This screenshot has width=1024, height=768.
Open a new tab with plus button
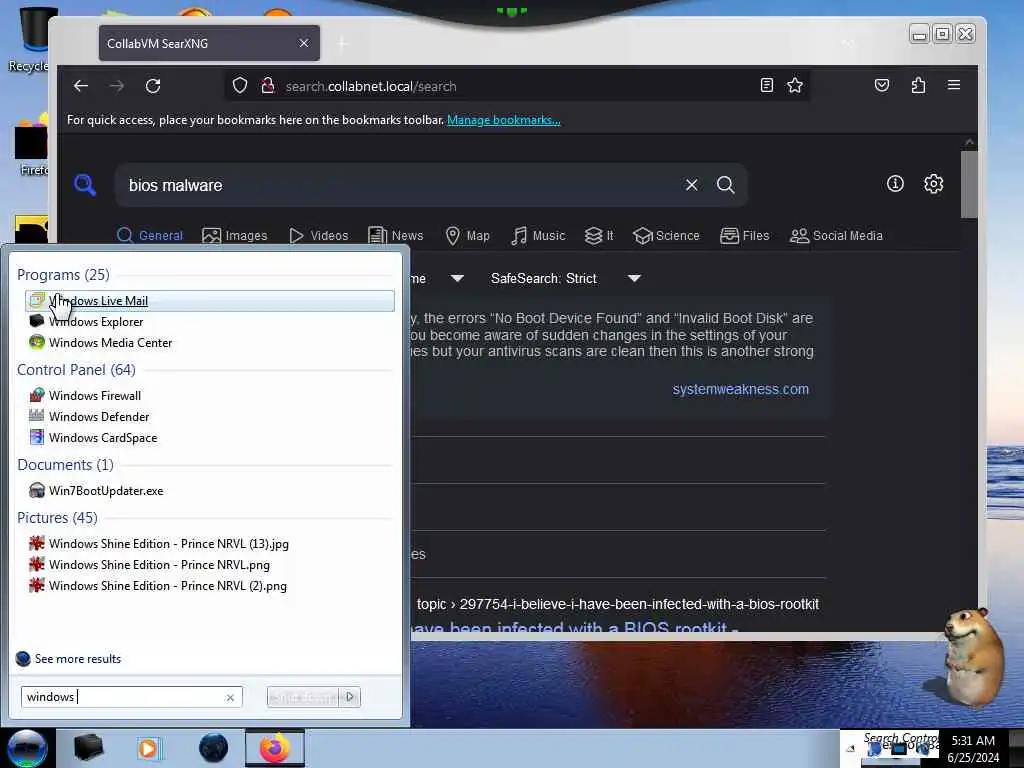(342, 44)
